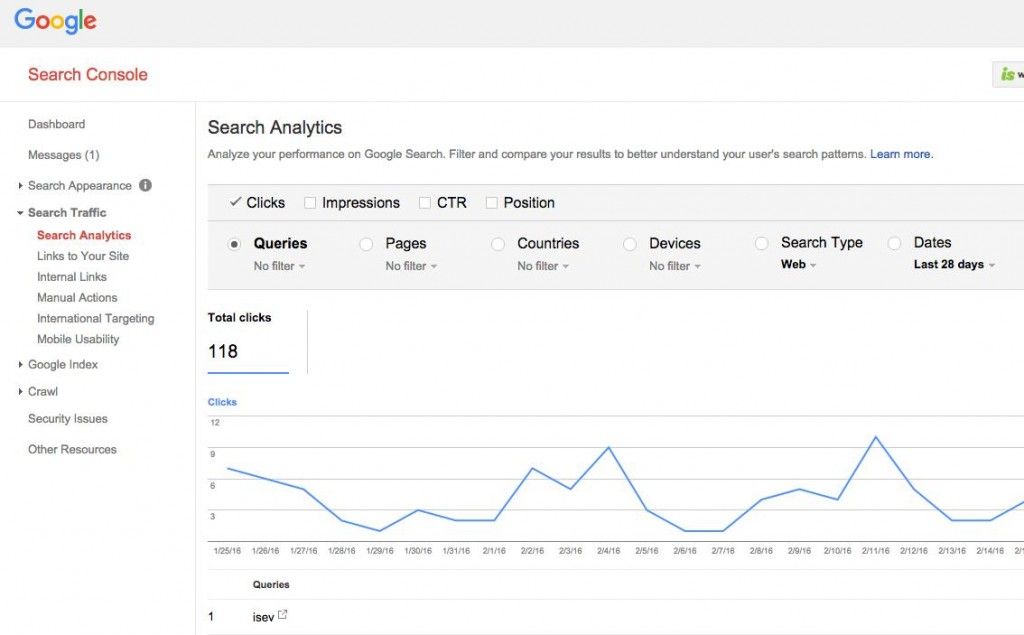Open the No filter dropdown under Queries
Viewport: 1024px width, 635px height.
pos(279,266)
